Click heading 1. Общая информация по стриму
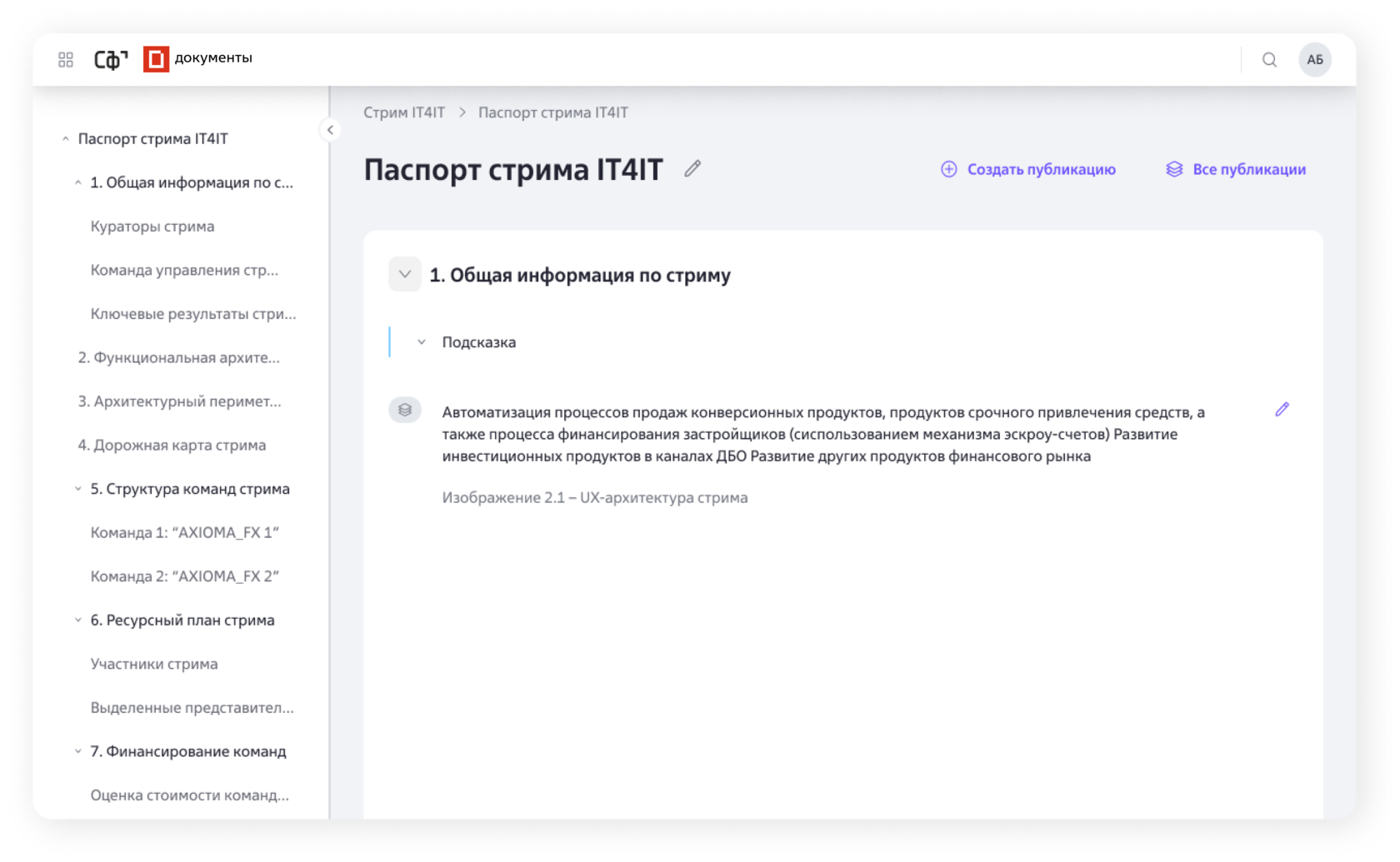 coord(580,275)
